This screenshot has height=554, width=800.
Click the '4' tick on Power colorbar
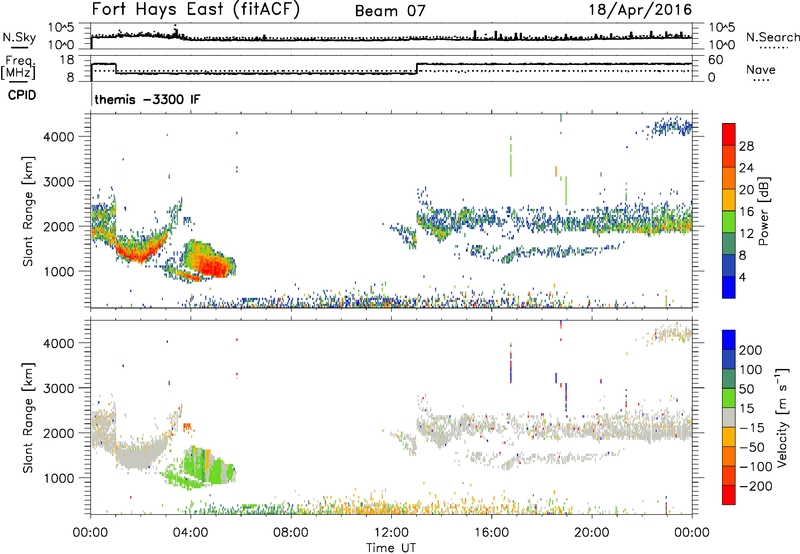[x=743, y=277]
